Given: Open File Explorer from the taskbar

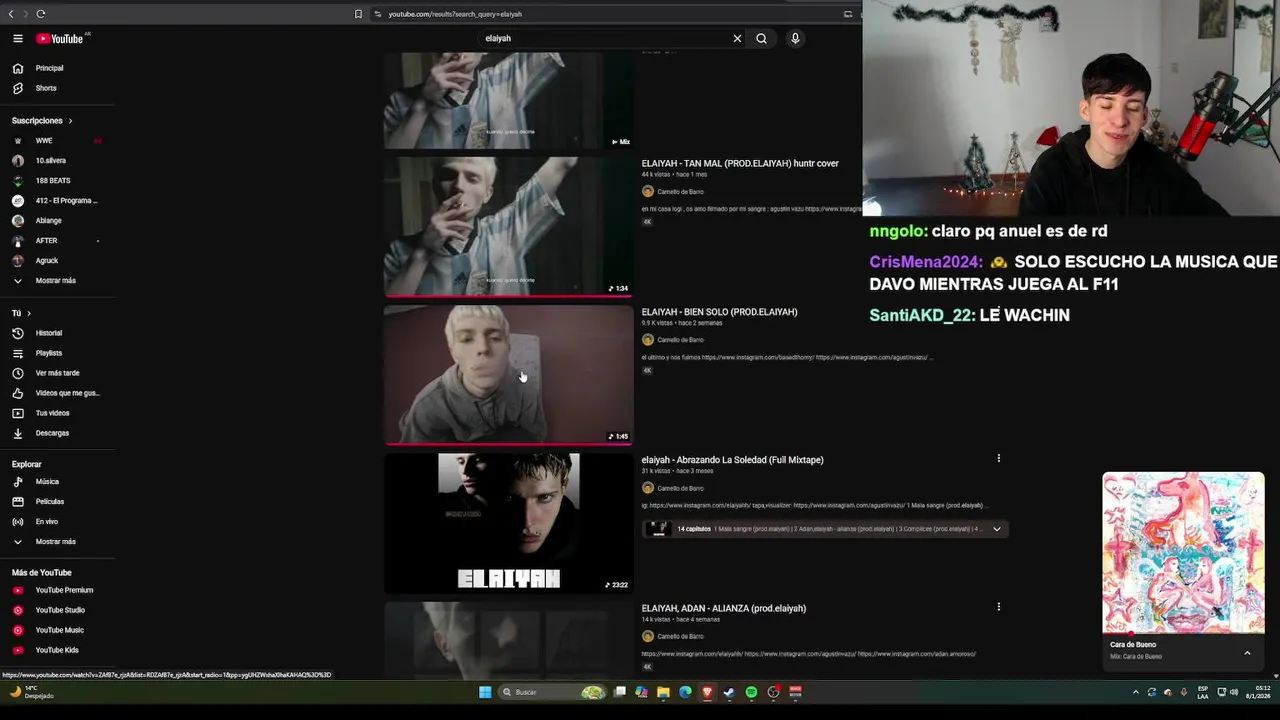Looking at the screenshot, I should tap(663, 692).
